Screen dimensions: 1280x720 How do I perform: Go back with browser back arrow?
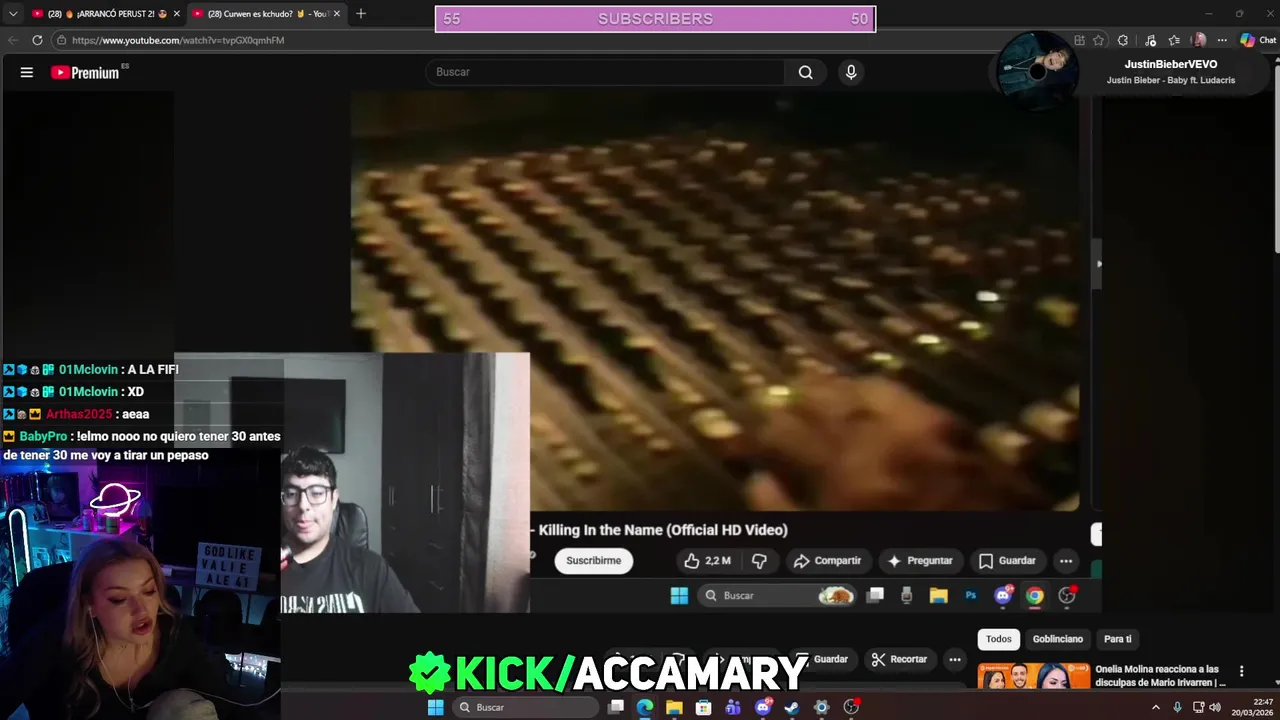coord(13,40)
